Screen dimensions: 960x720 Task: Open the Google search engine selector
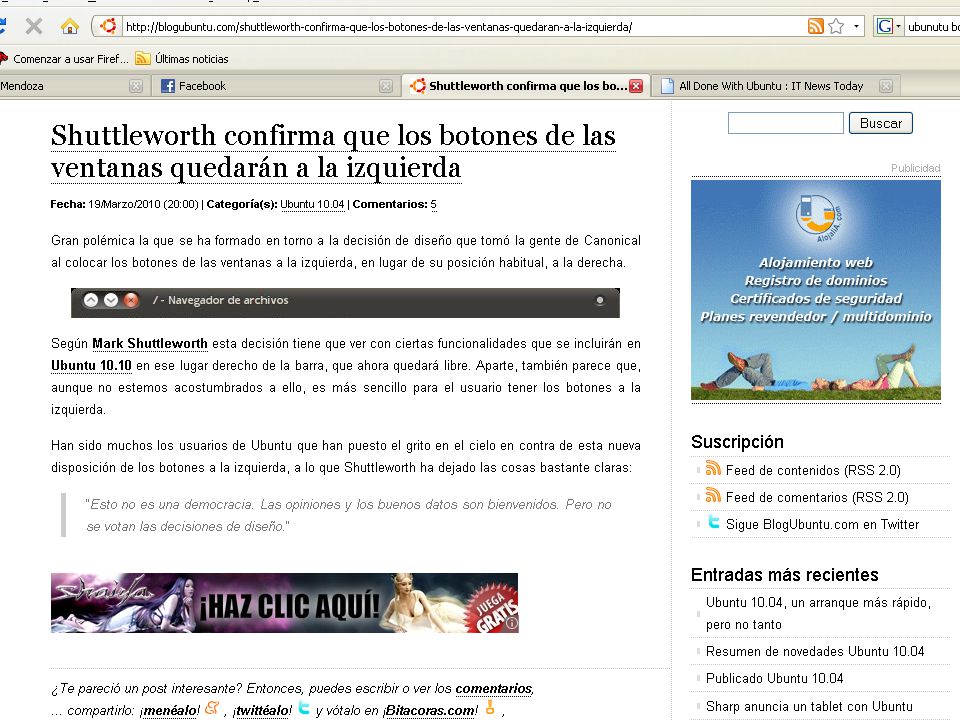[x=889, y=26]
